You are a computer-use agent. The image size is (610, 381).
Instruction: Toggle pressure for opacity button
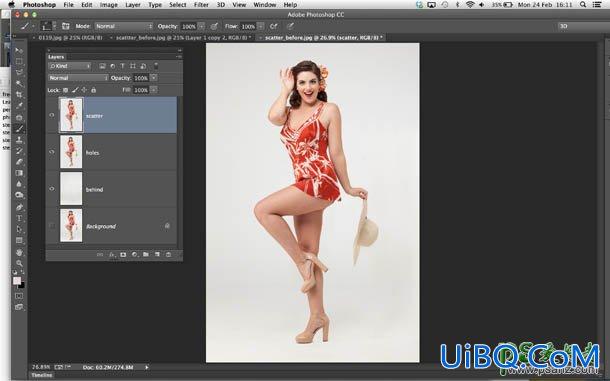tap(214, 26)
